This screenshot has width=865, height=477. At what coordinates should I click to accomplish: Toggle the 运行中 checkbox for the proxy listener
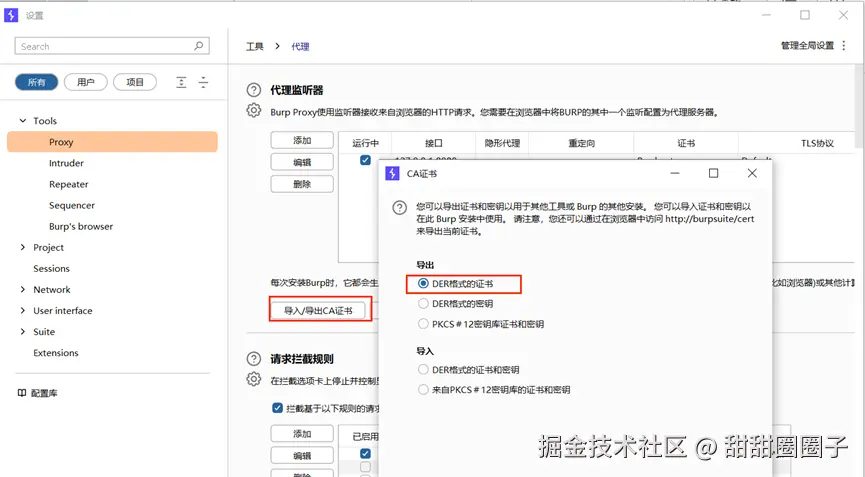tap(365, 160)
